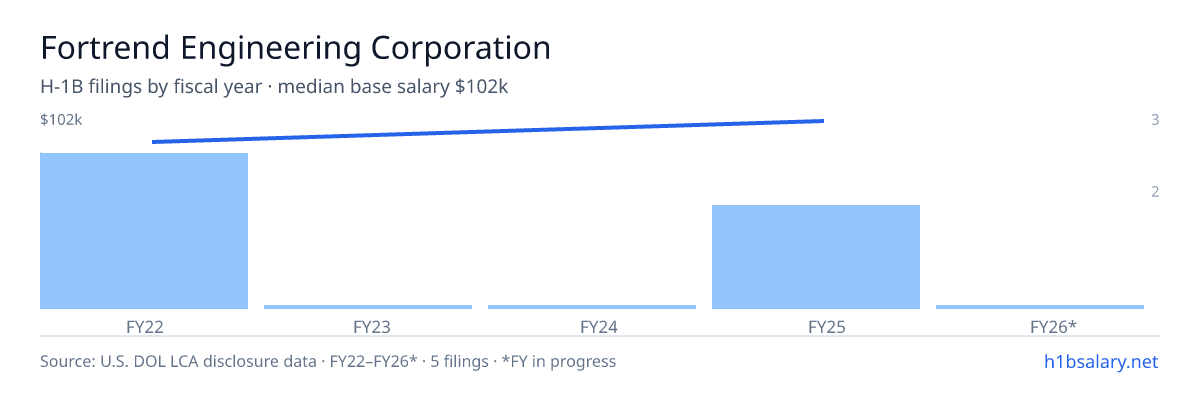
Task: Click the thin FY26* bar
Action: [1040, 307]
